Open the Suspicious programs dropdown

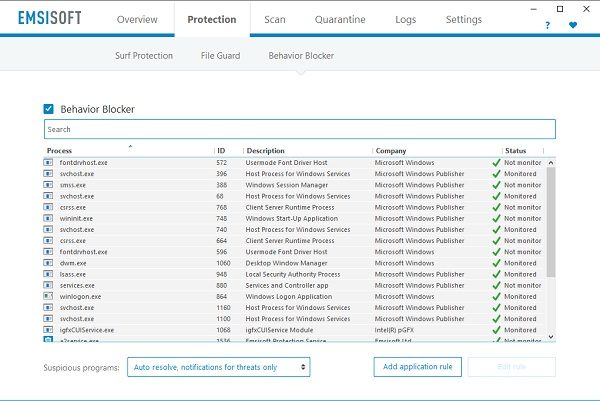(x=218, y=367)
